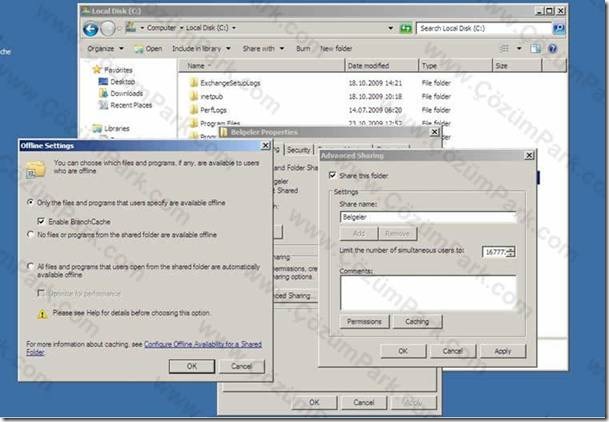Select the Program Files folder icon
The width and height of the screenshot is (609, 422).
pyautogui.click(x=193, y=123)
